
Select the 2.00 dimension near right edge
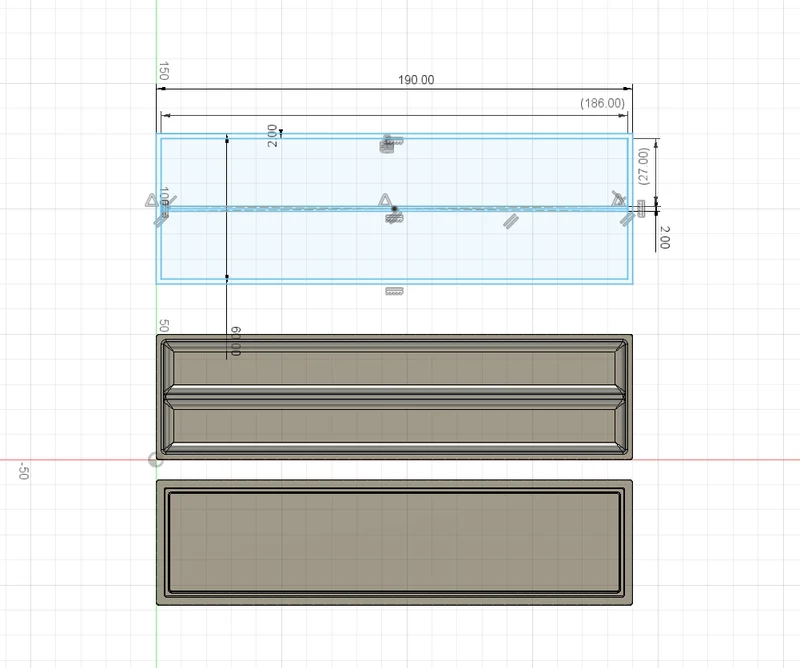[x=665, y=238]
